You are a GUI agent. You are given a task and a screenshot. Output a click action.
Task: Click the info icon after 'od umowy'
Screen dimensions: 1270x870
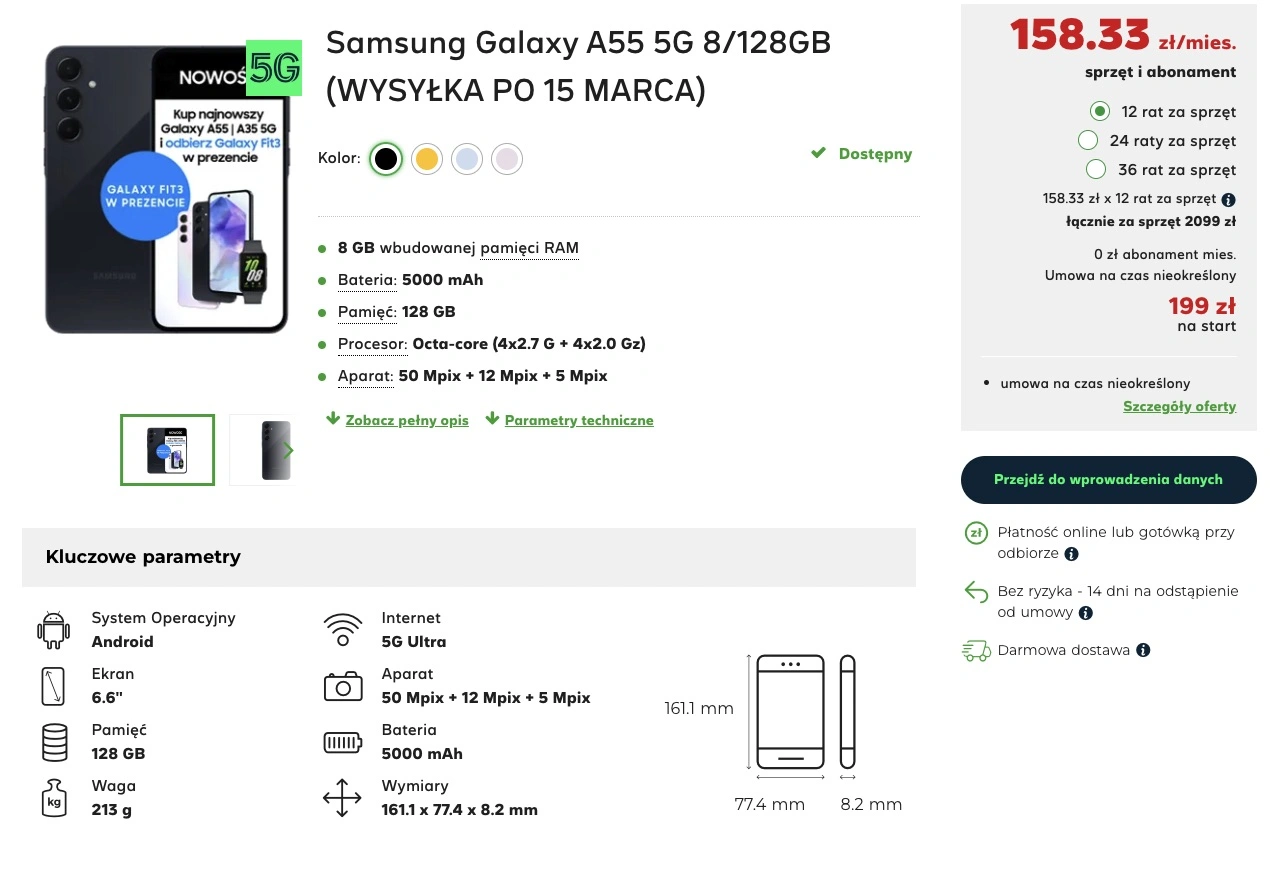[1086, 613]
